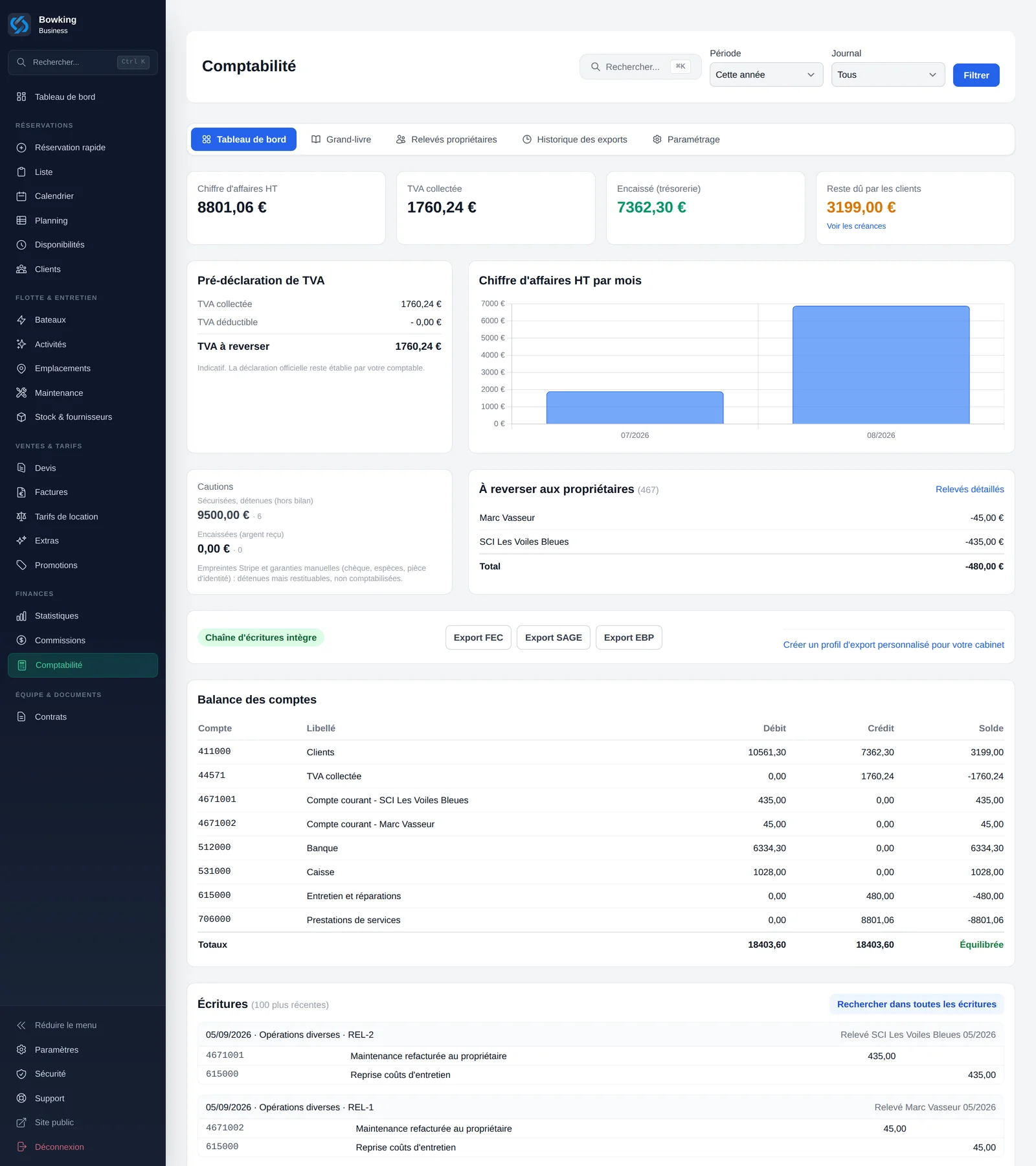Screen dimensions: 1036x1166
Task: Open the Période dropdown showing Cette année
Action: point(766,75)
